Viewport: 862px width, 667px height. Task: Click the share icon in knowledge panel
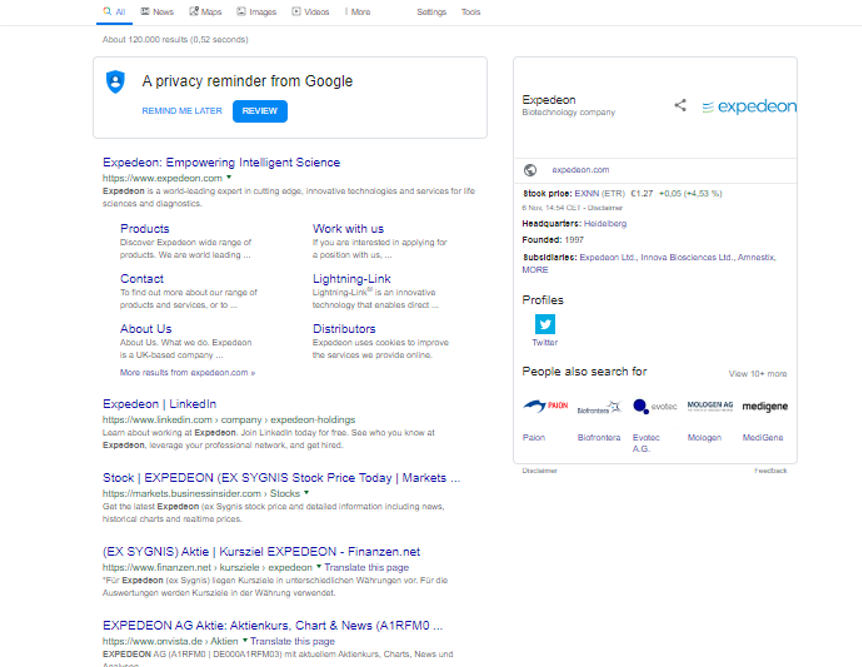pos(680,105)
